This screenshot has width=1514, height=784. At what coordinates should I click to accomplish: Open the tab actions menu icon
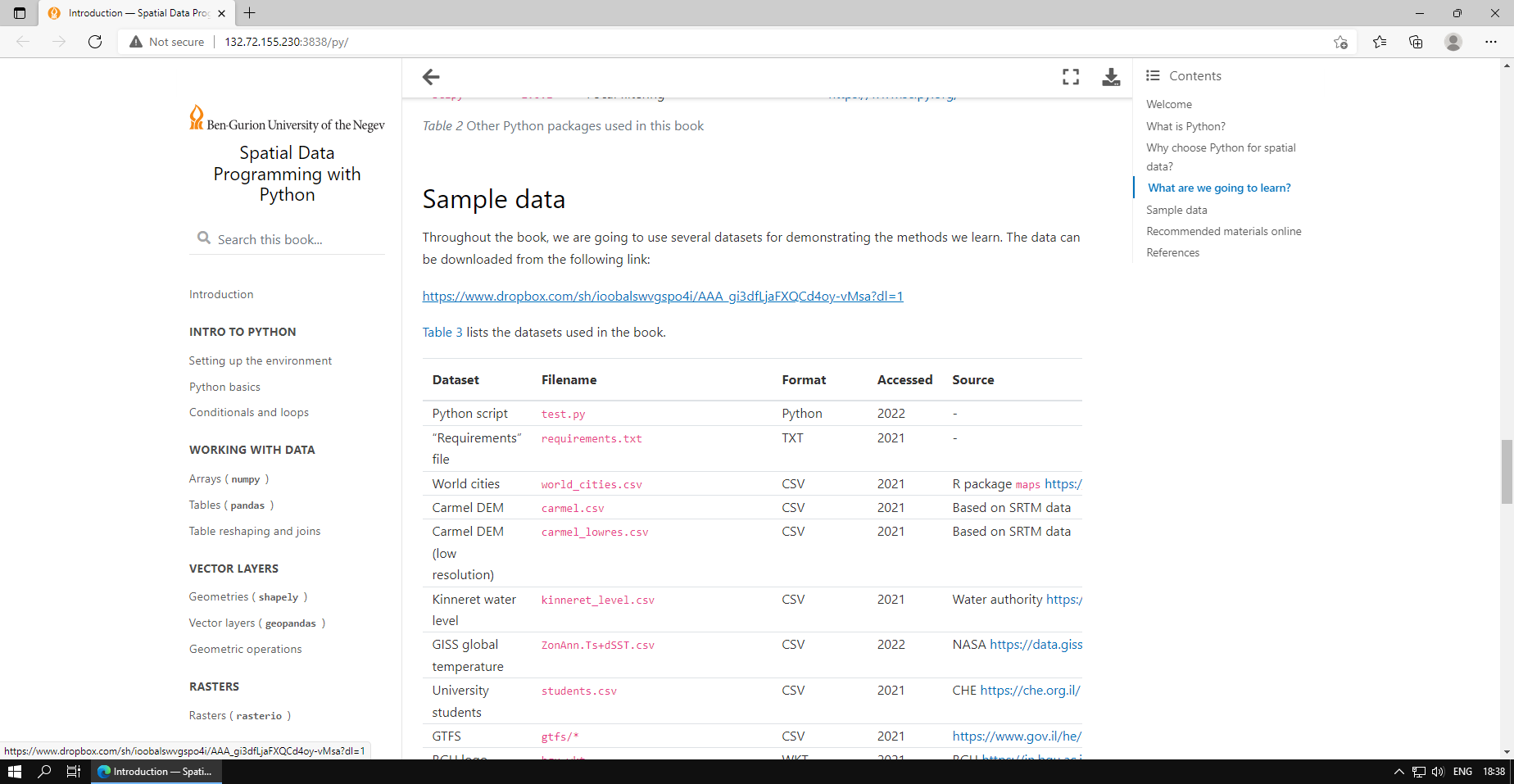(x=20, y=13)
